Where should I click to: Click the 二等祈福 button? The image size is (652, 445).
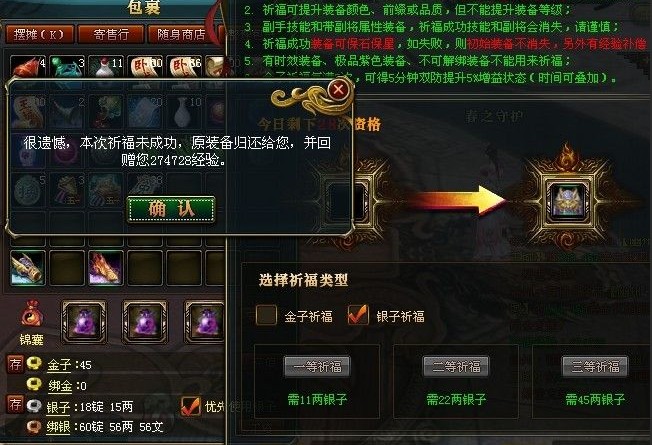(456, 366)
